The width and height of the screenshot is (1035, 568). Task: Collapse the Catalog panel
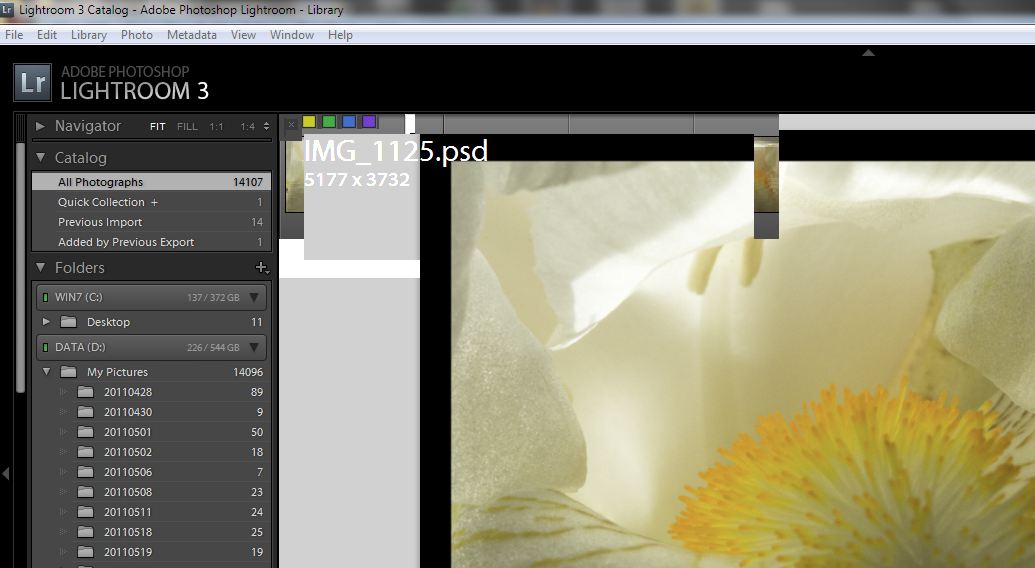click(40, 157)
